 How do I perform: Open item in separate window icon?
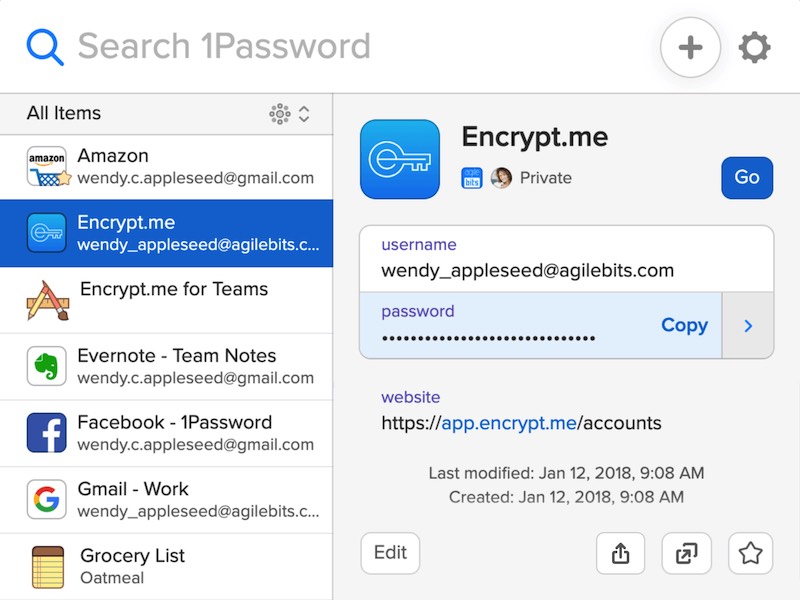pyautogui.click(x=686, y=553)
